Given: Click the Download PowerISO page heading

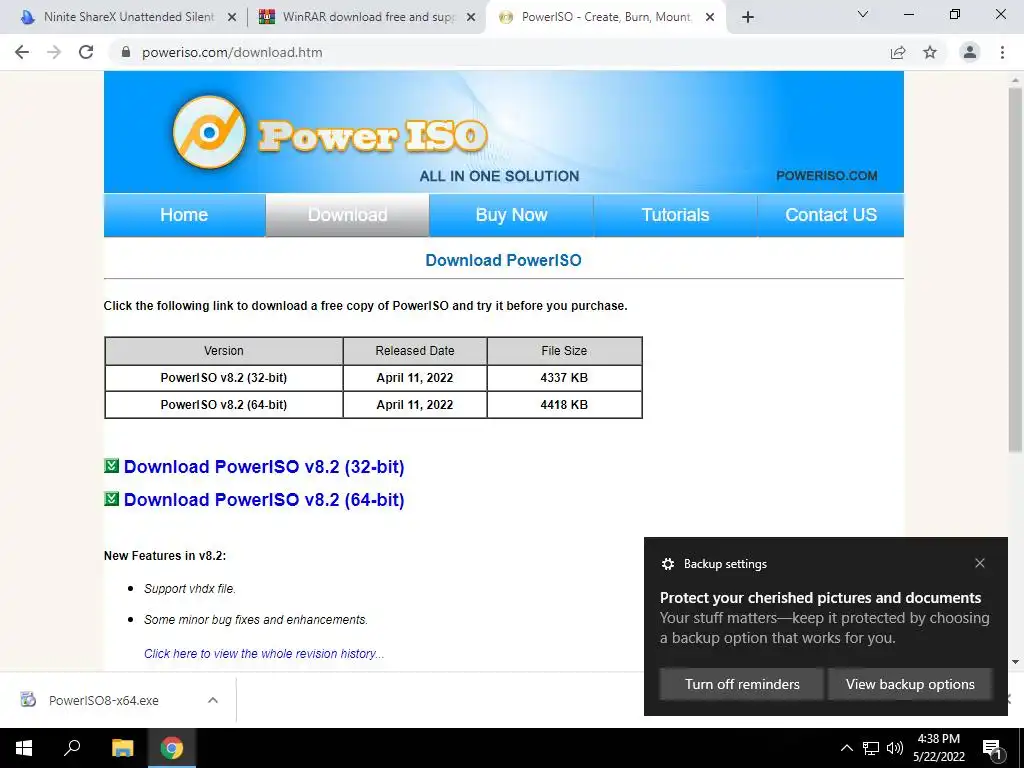Looking at the screenshot, I should [504, 260].
